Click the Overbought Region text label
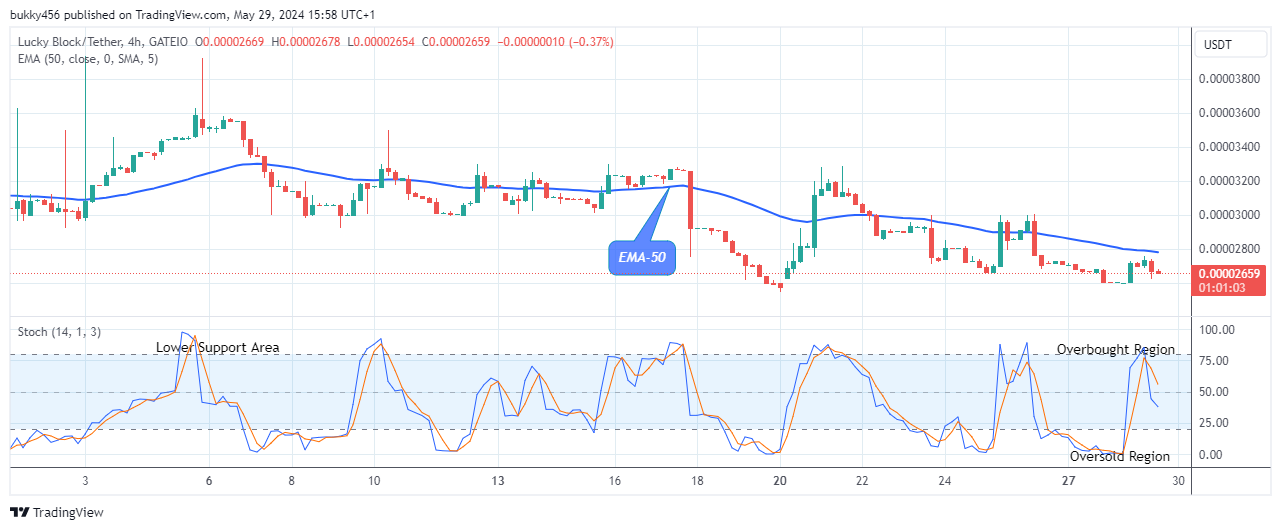Image resolution: width=1281 pixels, height=530 pixels. click(1116, 349)
